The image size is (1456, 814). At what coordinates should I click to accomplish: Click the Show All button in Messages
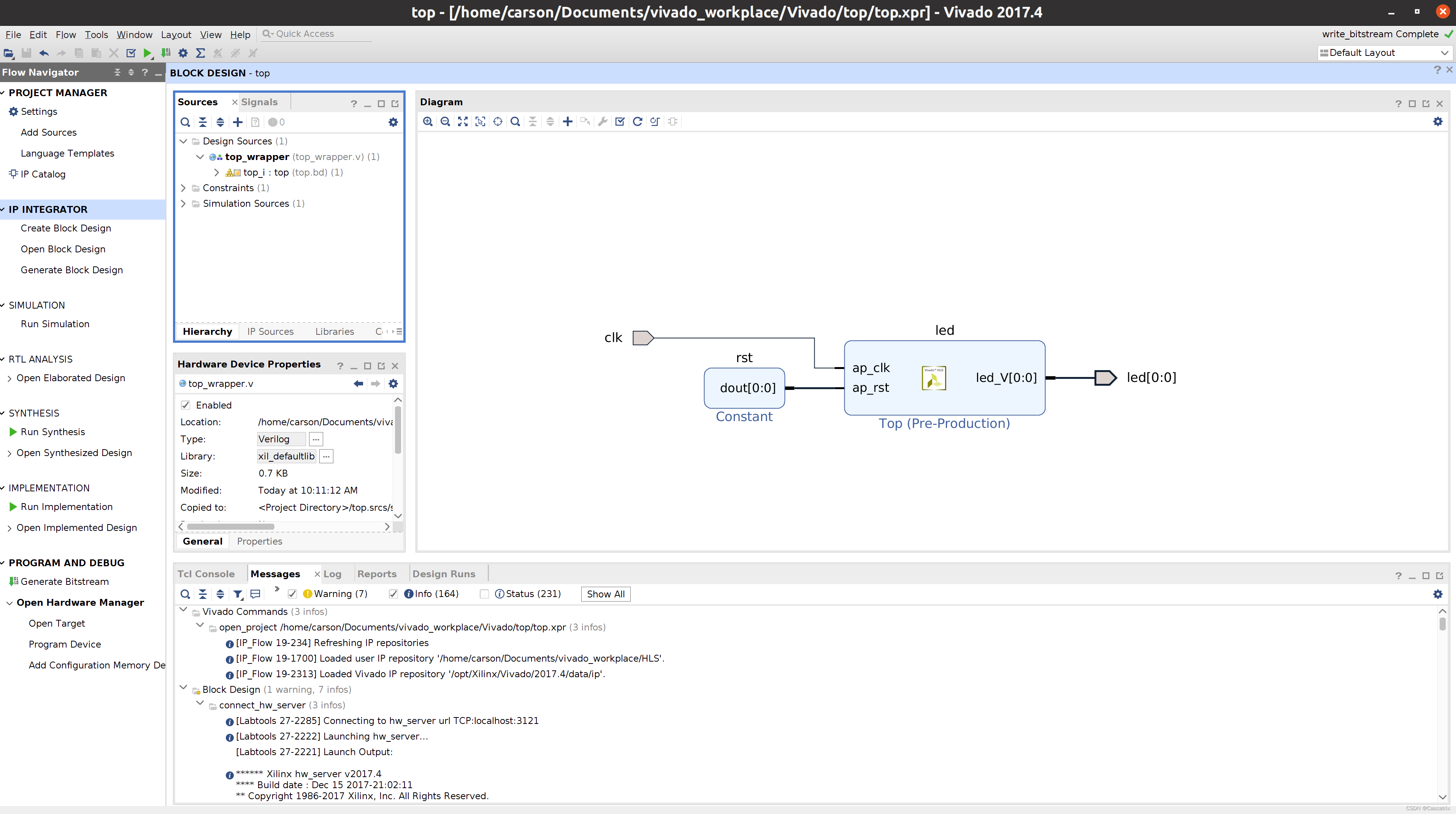pos(606,594)
